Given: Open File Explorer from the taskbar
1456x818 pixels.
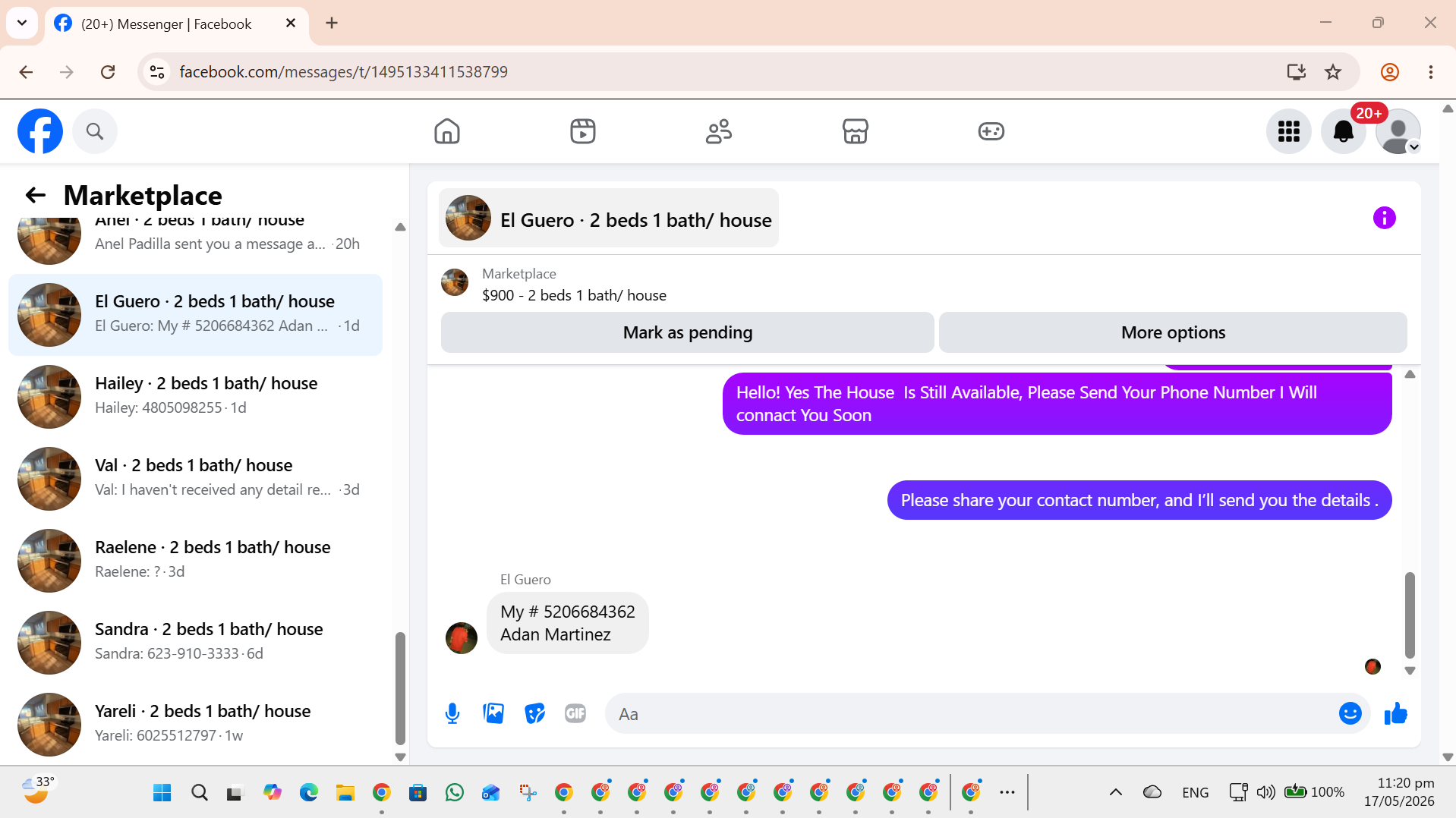Looking at the screenshot, I should (x=345, y=793).
